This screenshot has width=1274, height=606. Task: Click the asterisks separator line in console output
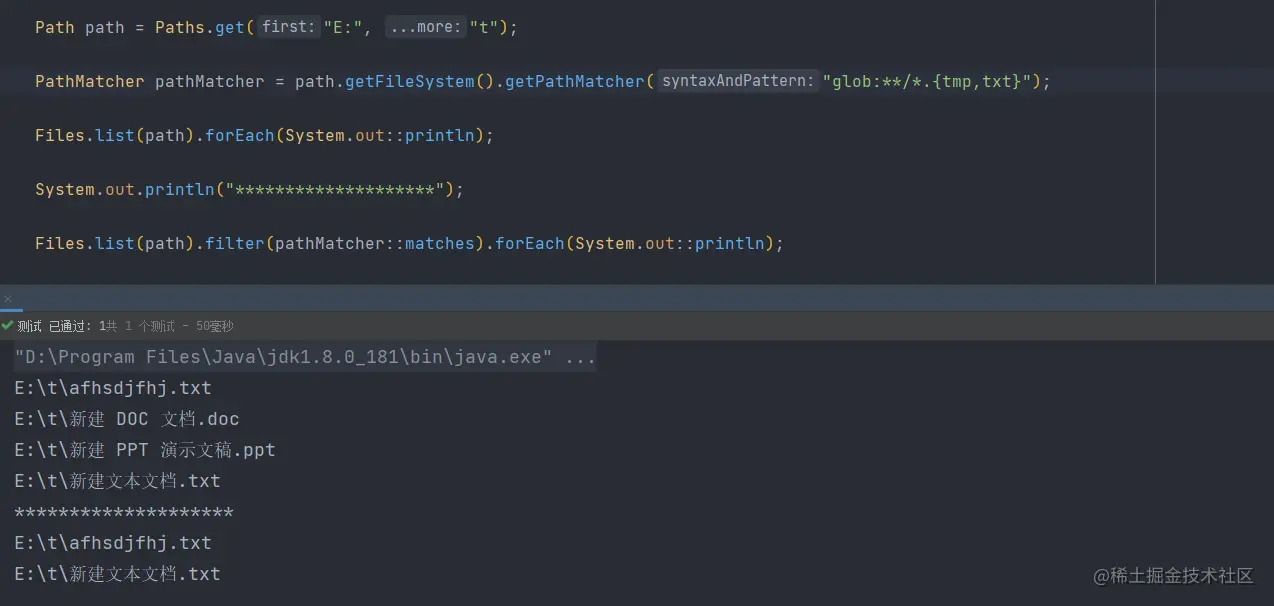tap(124, 512)
